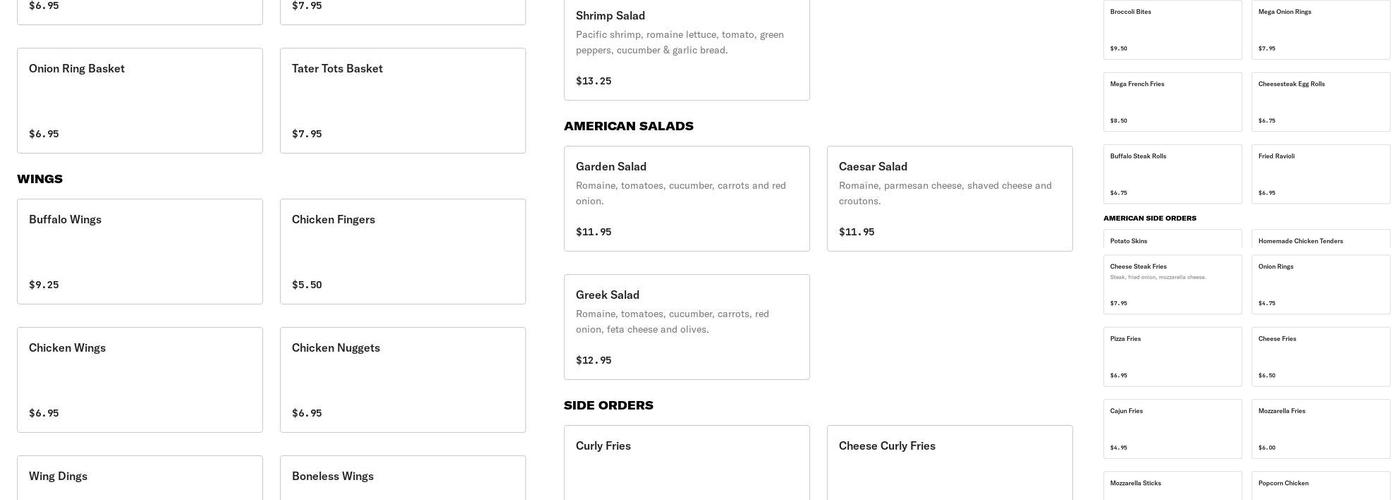Click the Curly Fries side order

point(686,462)
